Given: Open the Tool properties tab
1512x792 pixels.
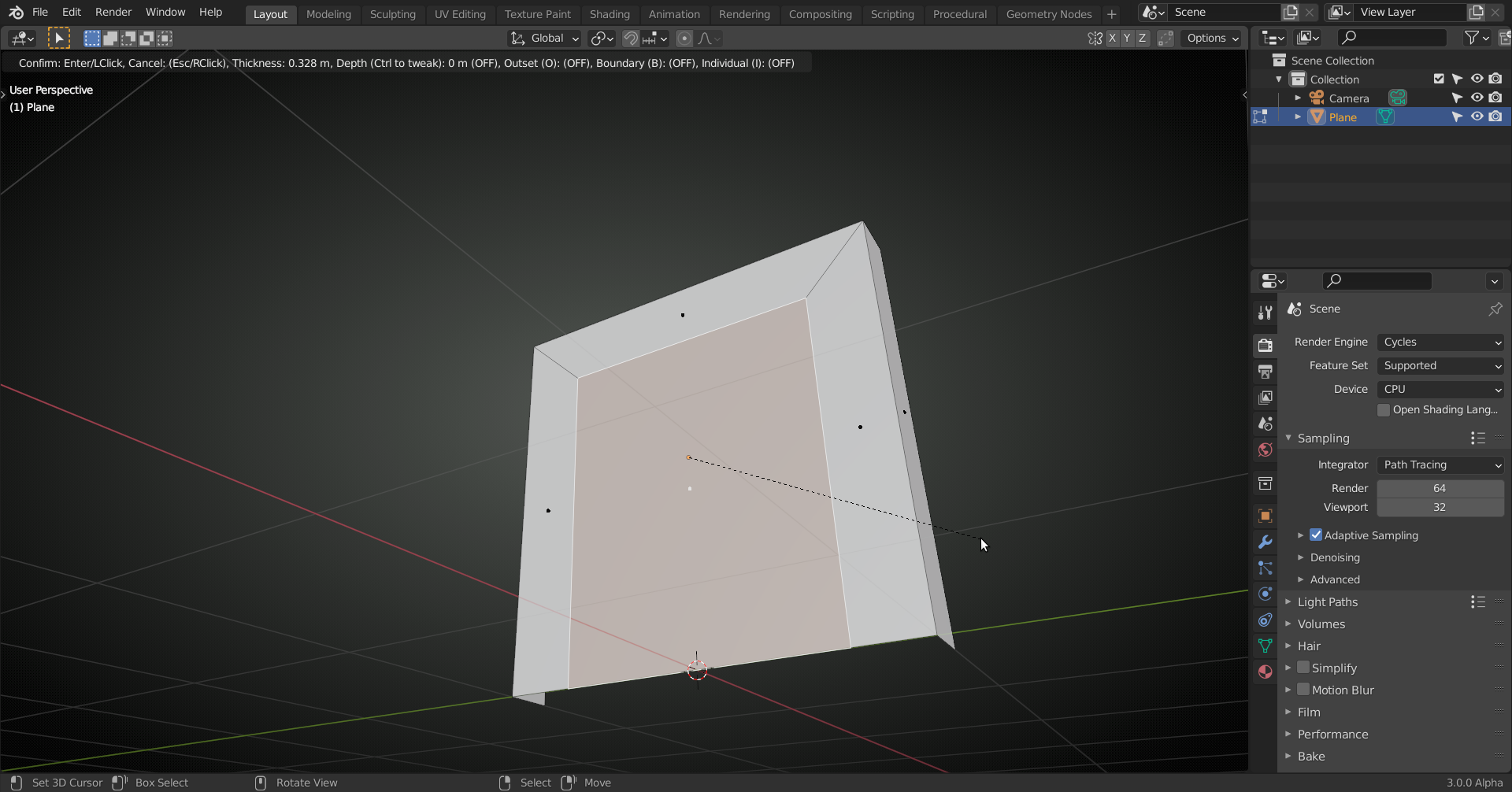Looking at the screenshot, I should tap(1265, 313).
